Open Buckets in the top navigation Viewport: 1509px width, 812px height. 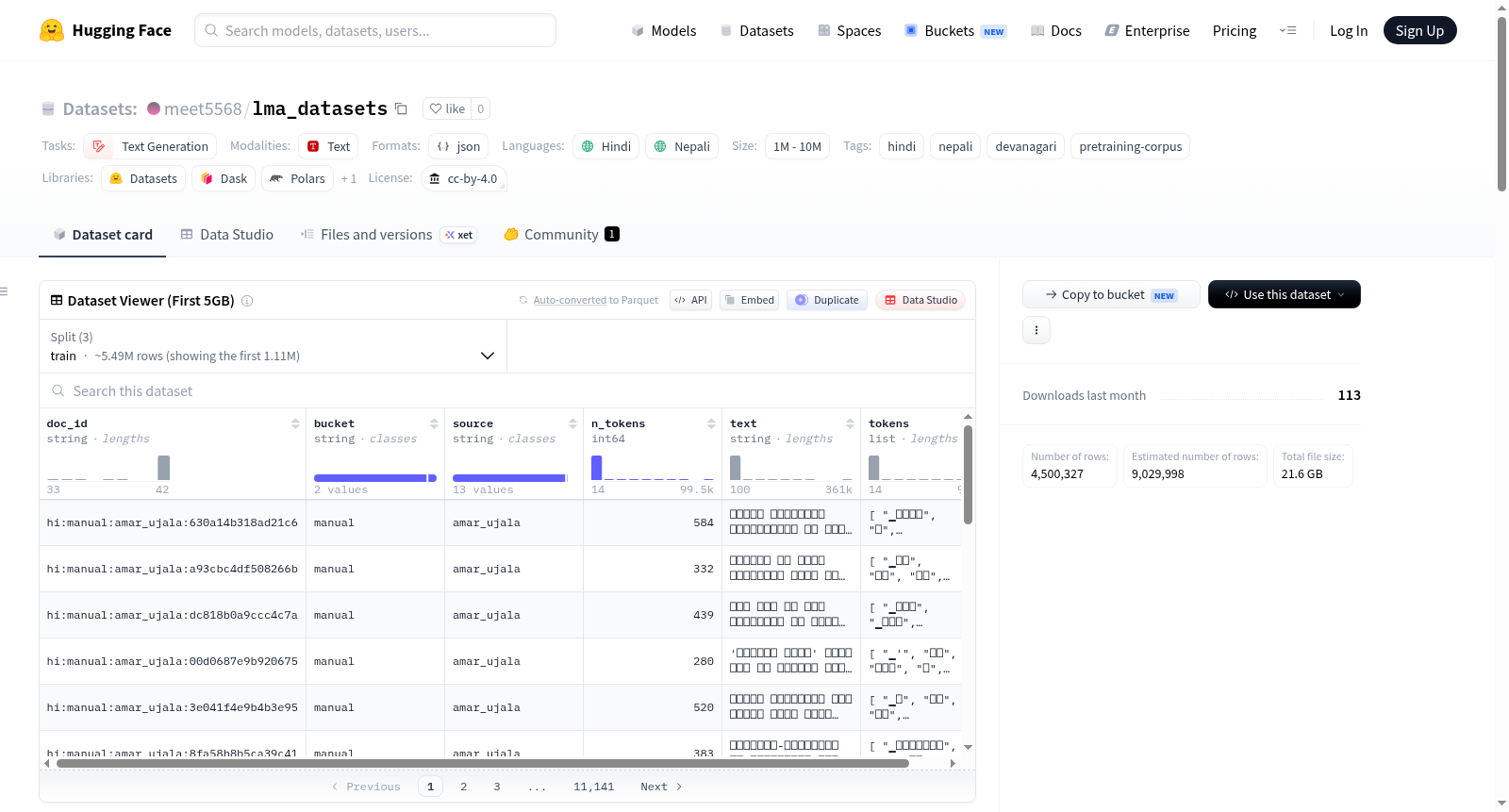955,30
